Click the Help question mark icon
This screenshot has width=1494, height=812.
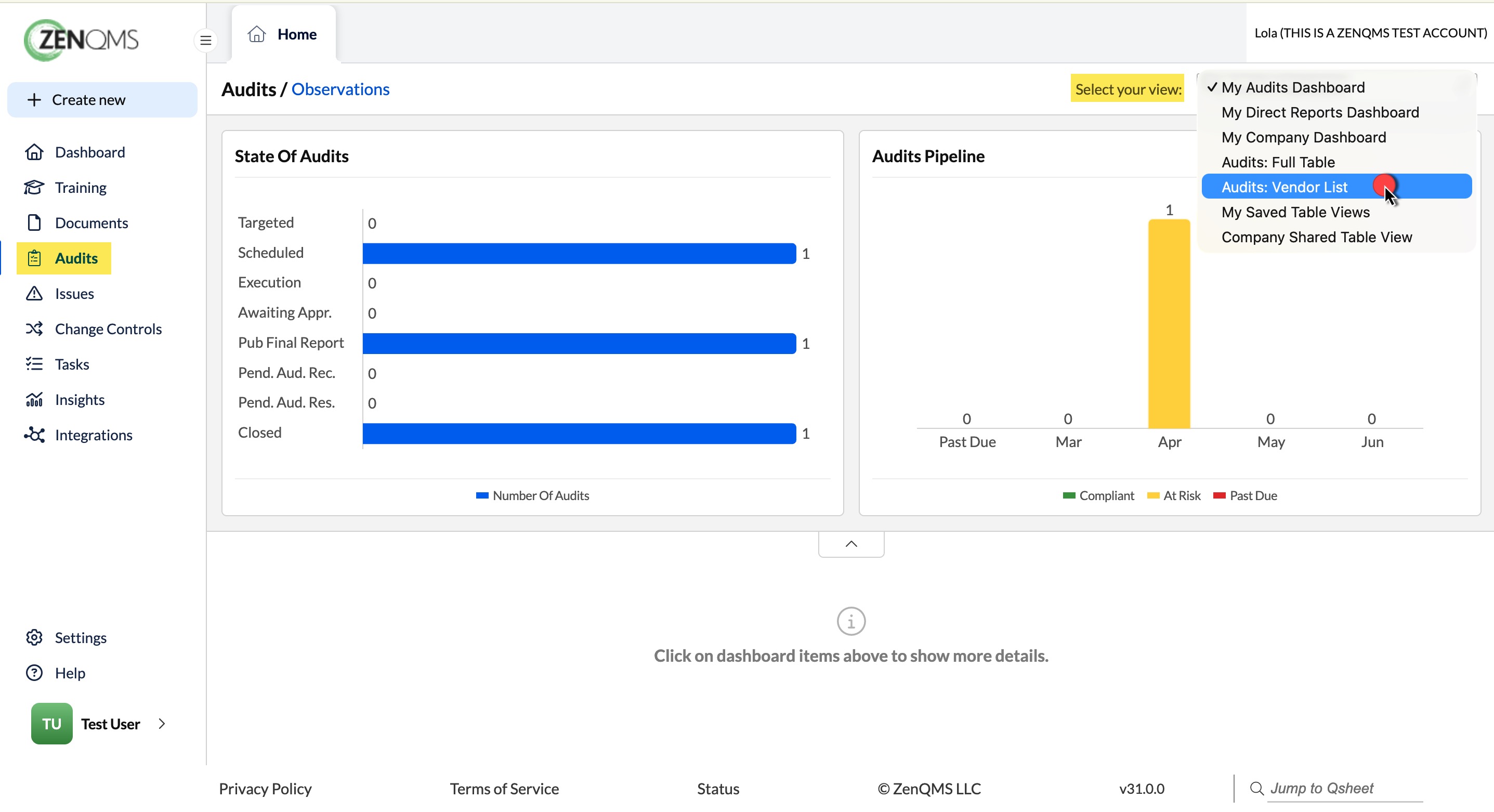pos(34,673)
